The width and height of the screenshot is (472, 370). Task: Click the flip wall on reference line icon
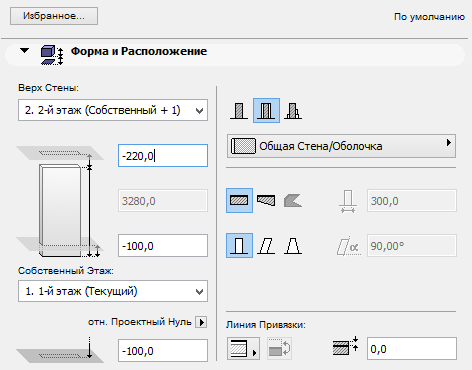point(279,349)
